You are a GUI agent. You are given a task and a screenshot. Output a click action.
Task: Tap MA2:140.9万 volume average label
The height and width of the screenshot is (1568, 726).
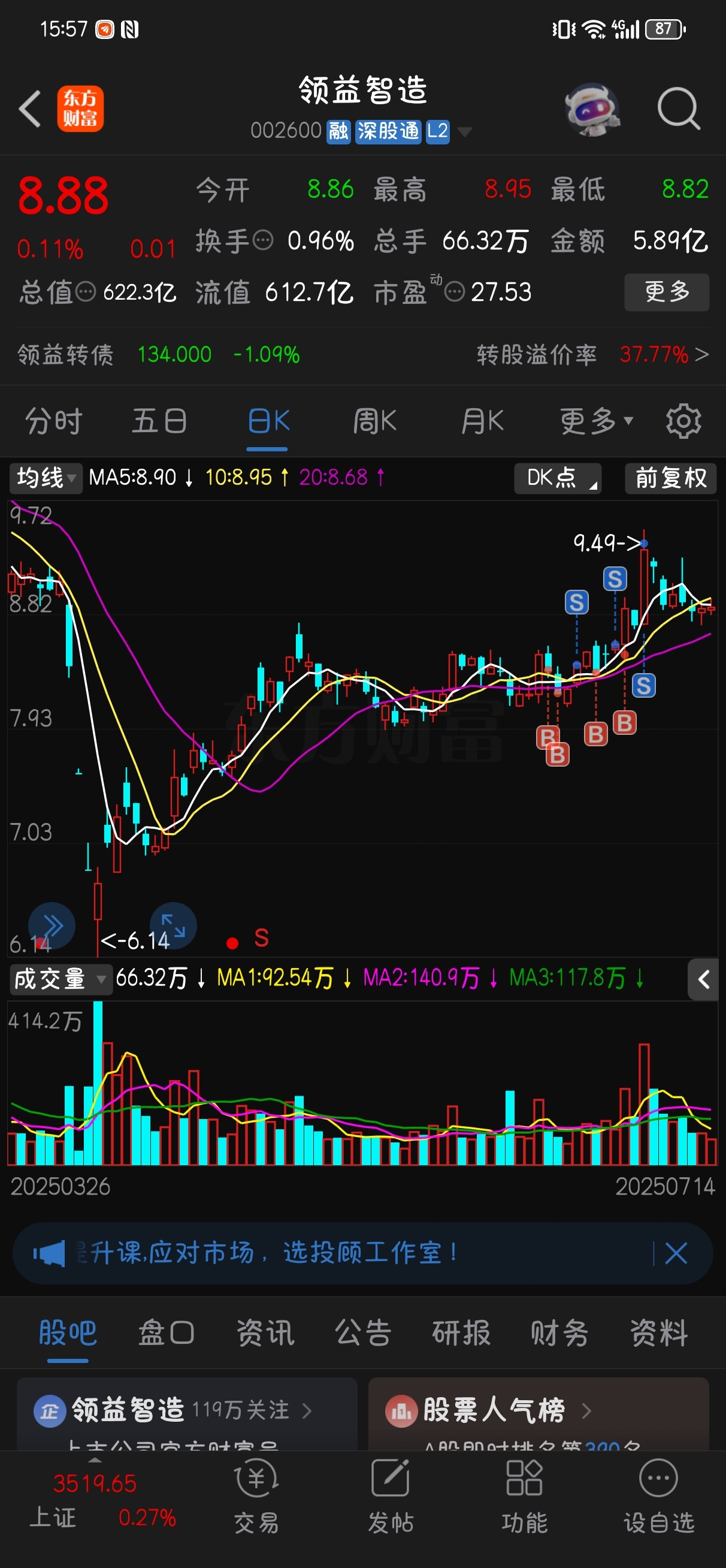430,979
